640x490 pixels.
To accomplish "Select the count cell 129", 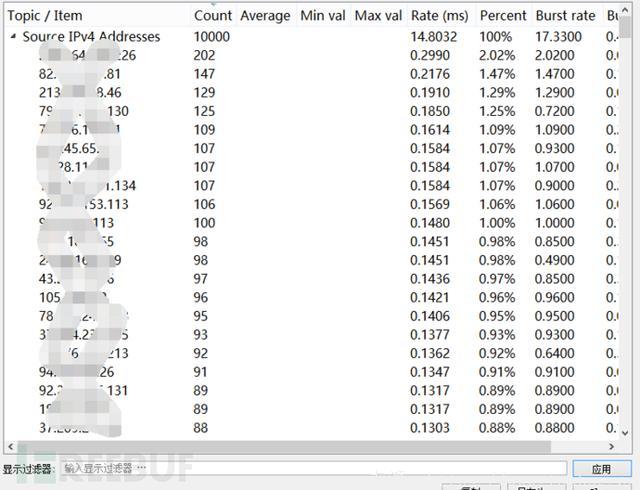I will pos(204,93).
